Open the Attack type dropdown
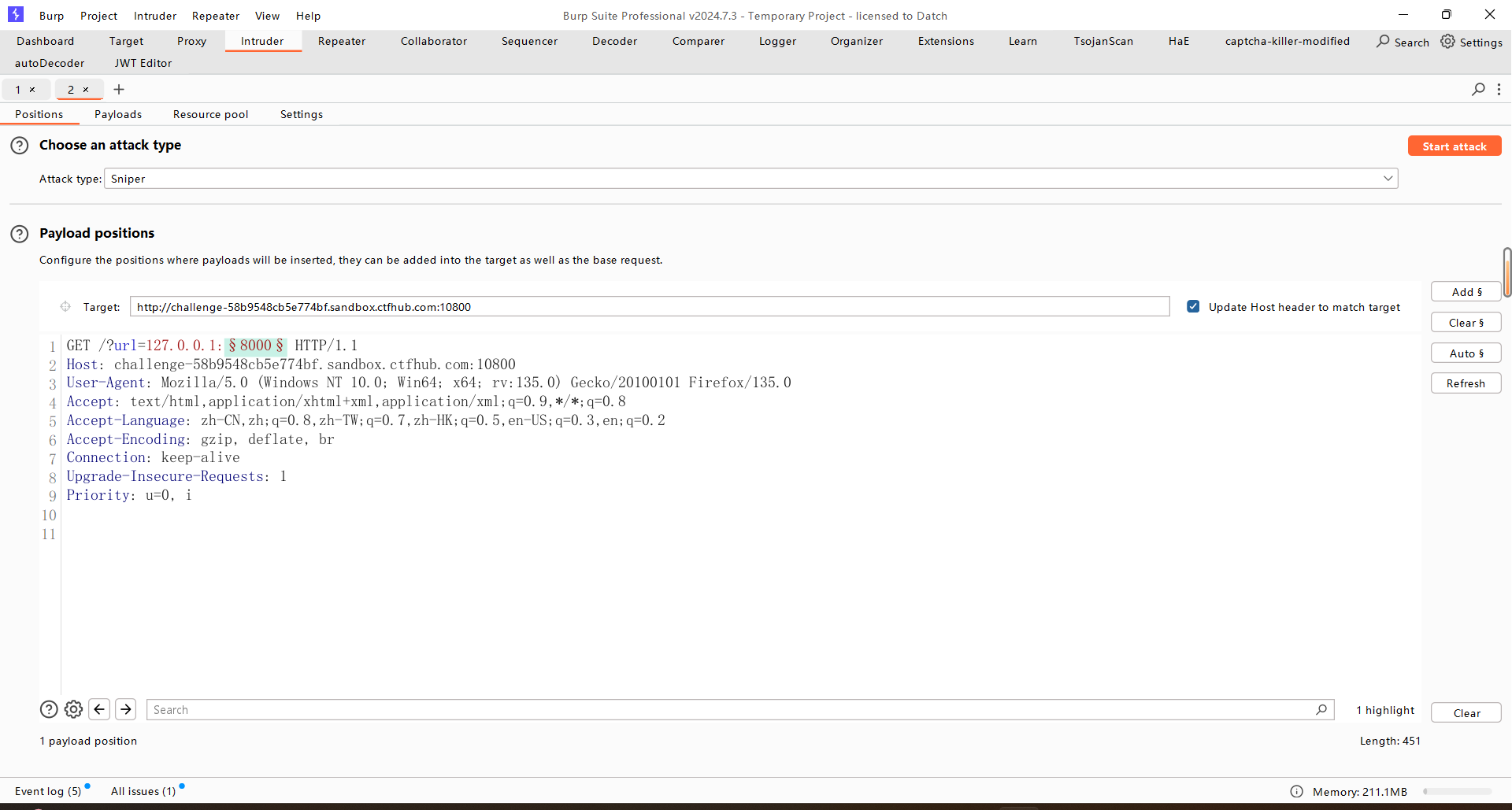This screenshot has height=810, width=1512. [1387, 178]
